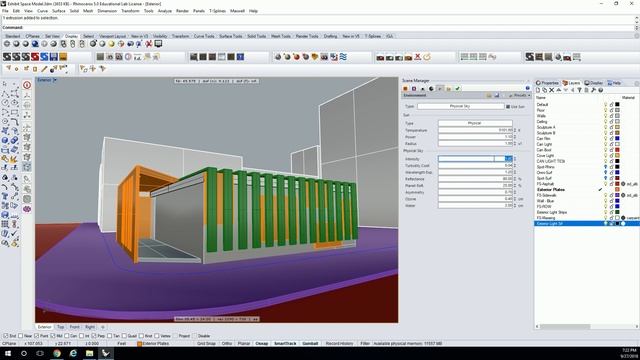
Task: Open the Internet Explorer taskbar icon
Action: coord(73,353)
